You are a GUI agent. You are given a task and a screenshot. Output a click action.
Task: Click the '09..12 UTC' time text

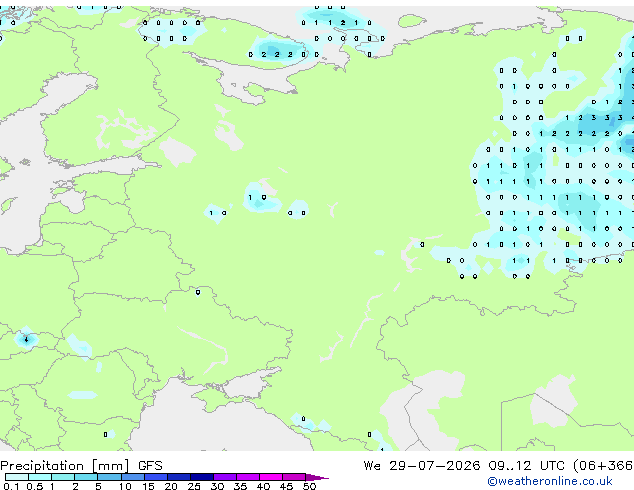pos(526,466)
